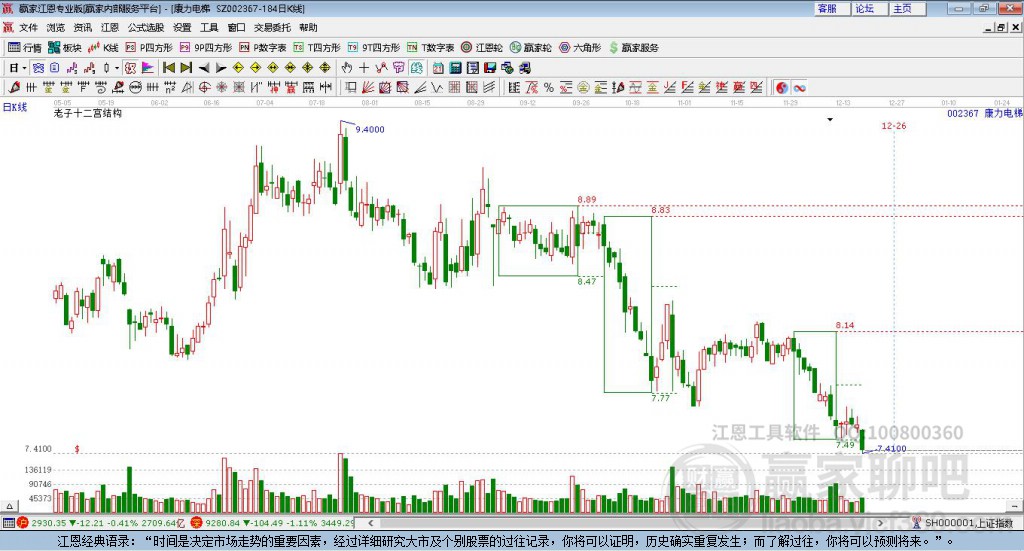Open the dropdown arrow beside the candlestick icon

(x=117, y=68)
